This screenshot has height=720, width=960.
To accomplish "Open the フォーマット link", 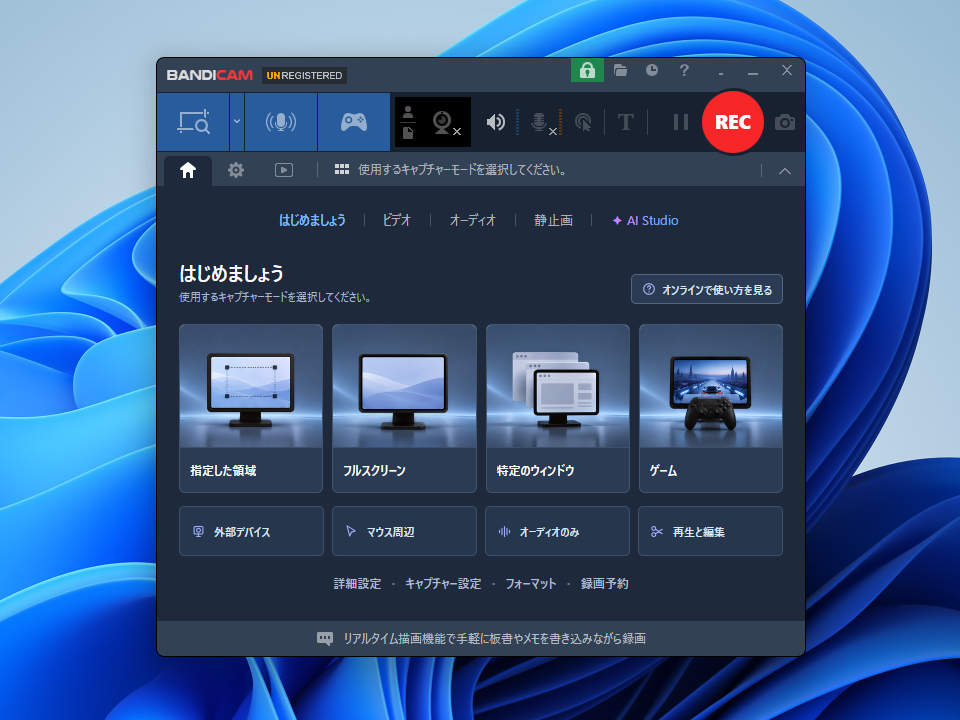I will tap(531, 583).
